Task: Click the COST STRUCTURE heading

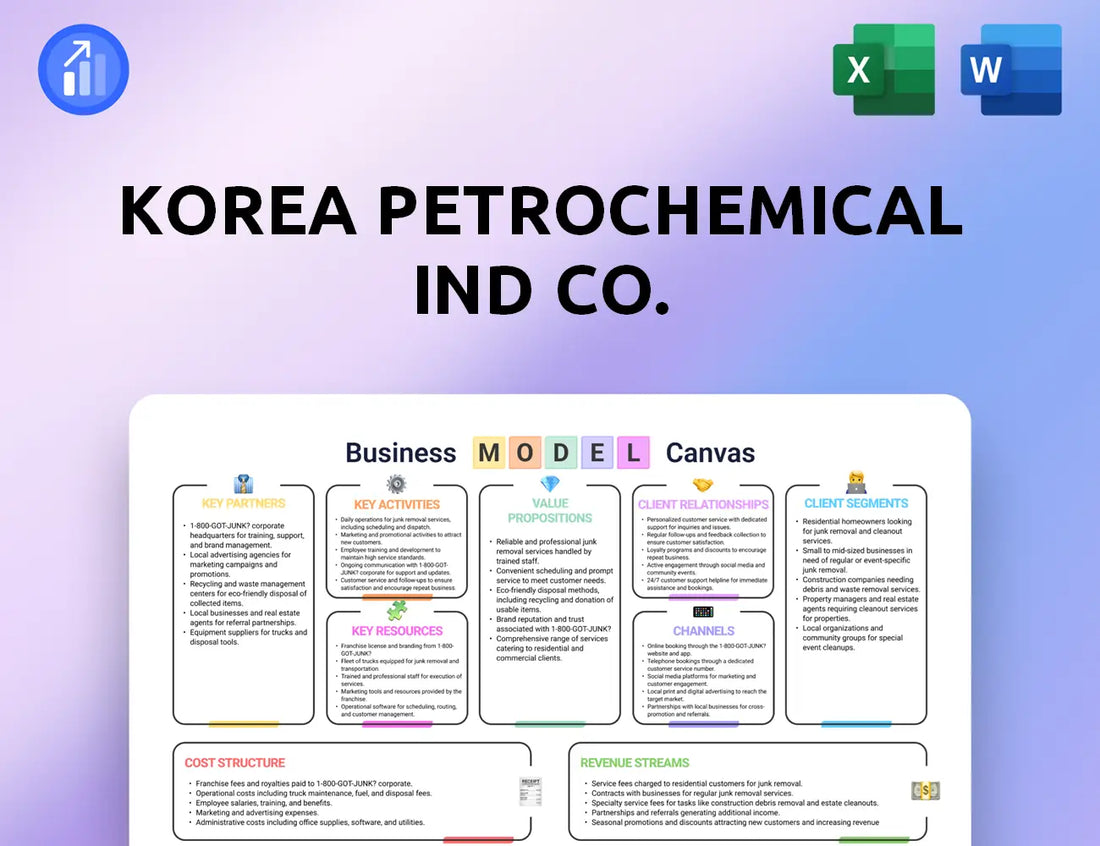Action: coord(235,763)
